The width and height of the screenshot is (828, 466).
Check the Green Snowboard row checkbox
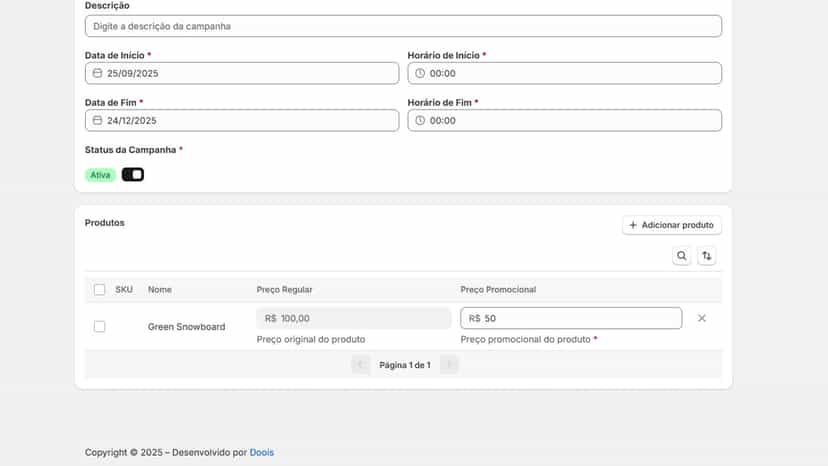[x=99, y=327]
